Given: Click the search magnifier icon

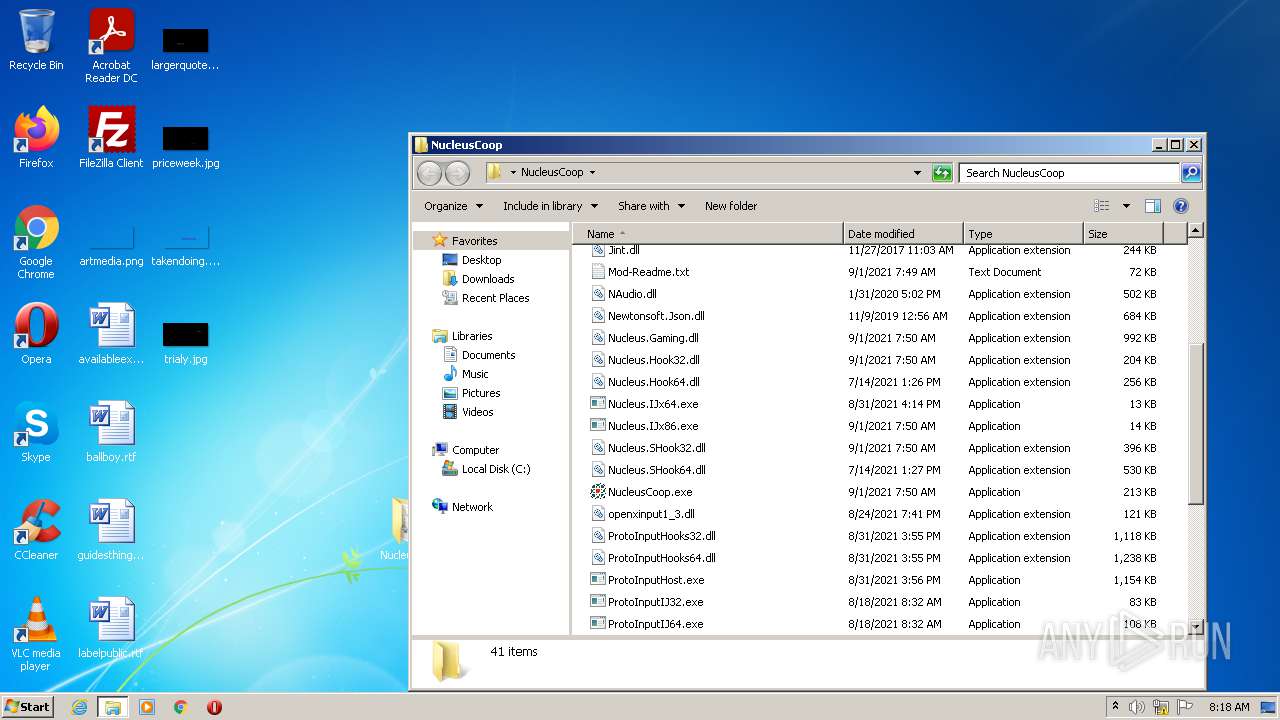Looking at the screenshot, I should 1191,173.
